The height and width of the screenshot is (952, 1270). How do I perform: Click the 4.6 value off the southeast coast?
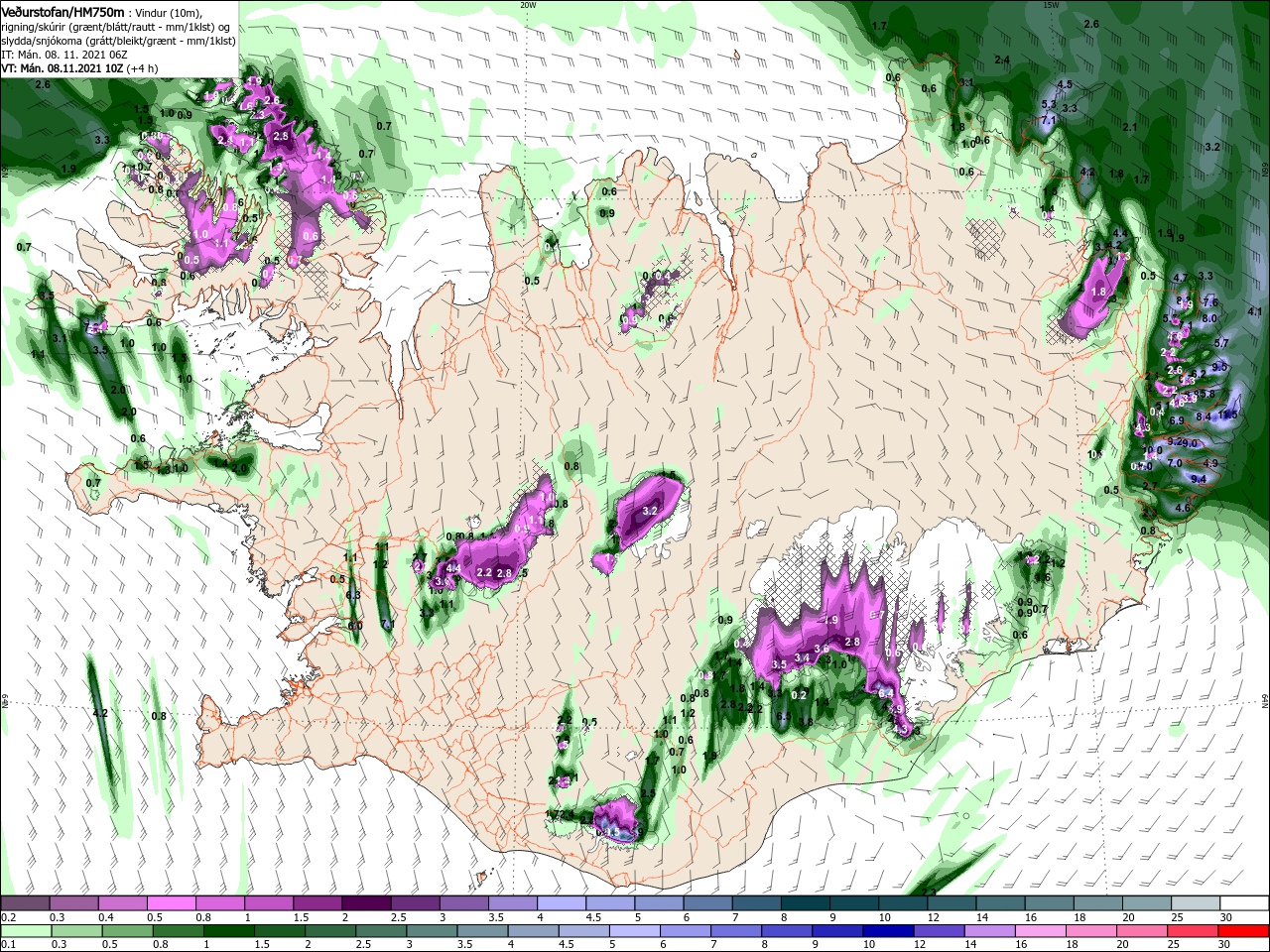click(1183, 508)
